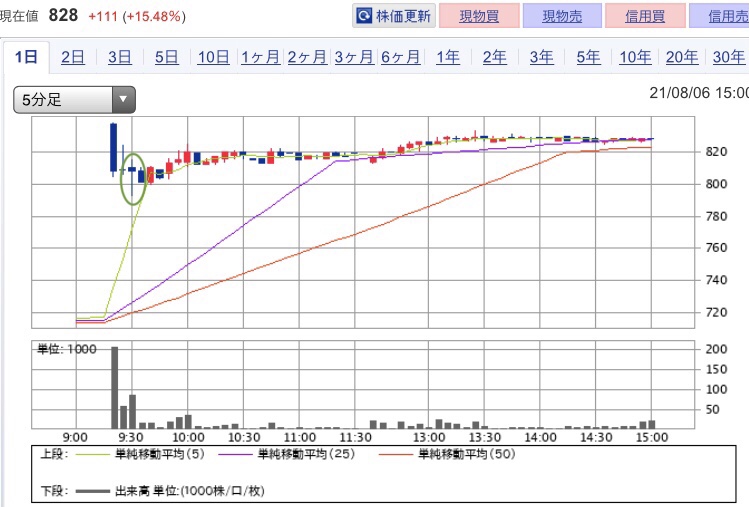Switch to the 2年 period tab
The image size is (749, 507).
[494, 57]
